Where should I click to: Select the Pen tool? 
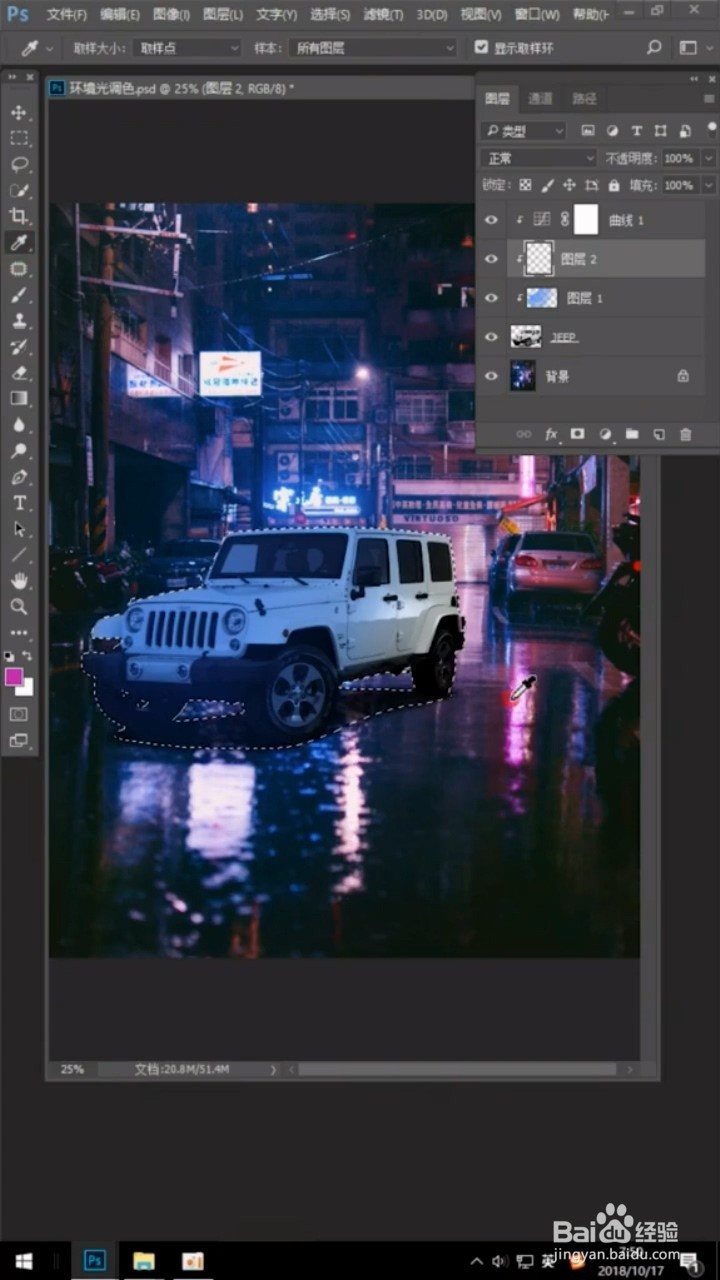(19, 477)
